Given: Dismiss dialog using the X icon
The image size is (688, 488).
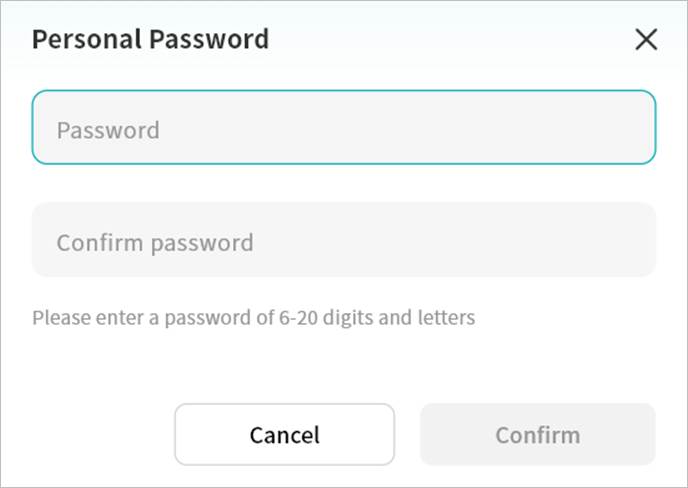Looking at the screenshot, I should (x=646, y=40).
